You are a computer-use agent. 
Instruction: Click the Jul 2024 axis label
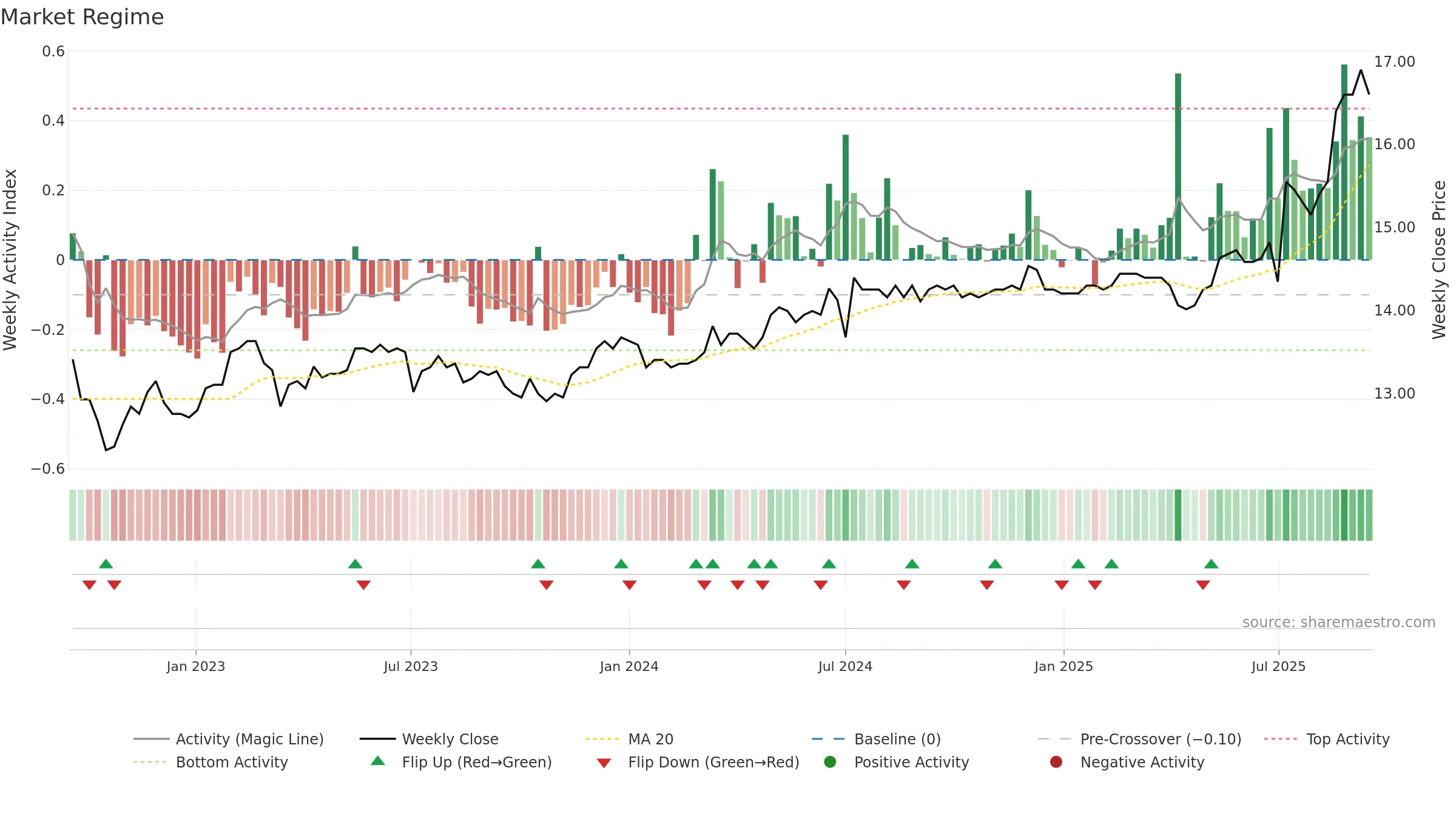point(845,666)
